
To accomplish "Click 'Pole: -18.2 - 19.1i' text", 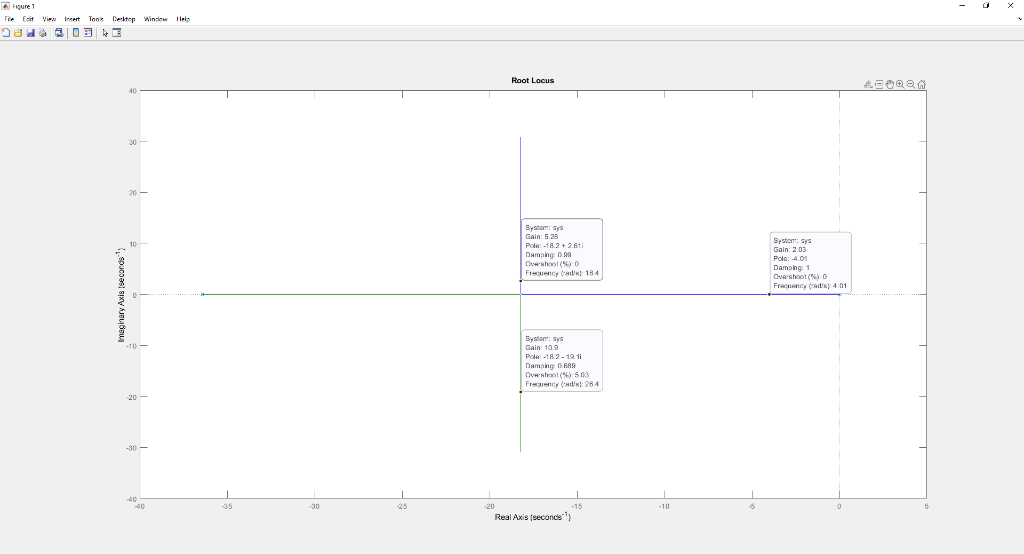I will (x=553, y=357).
